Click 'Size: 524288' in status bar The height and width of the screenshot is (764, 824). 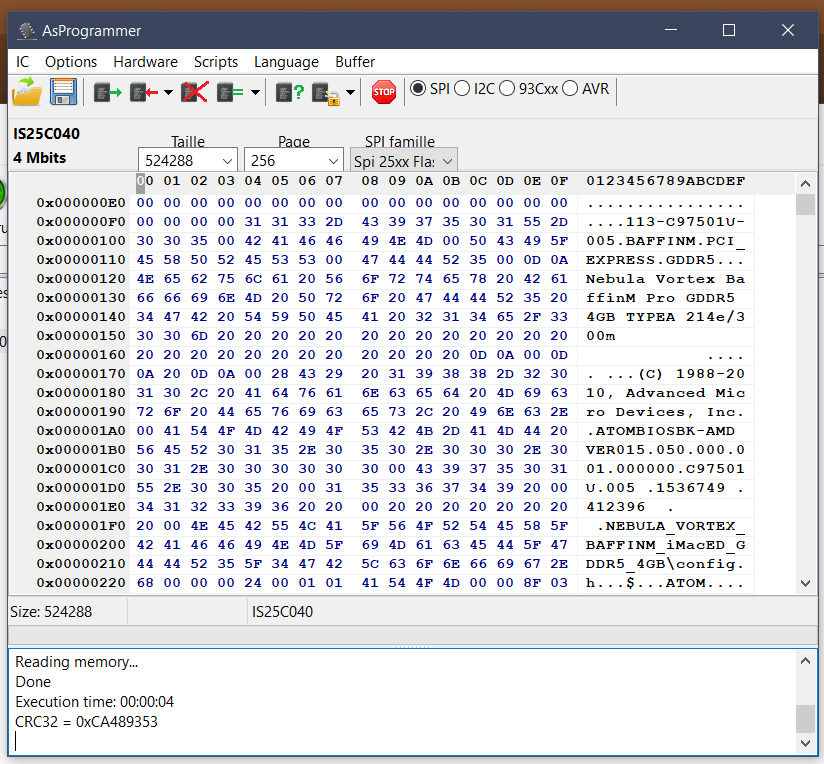click(51, 612)
